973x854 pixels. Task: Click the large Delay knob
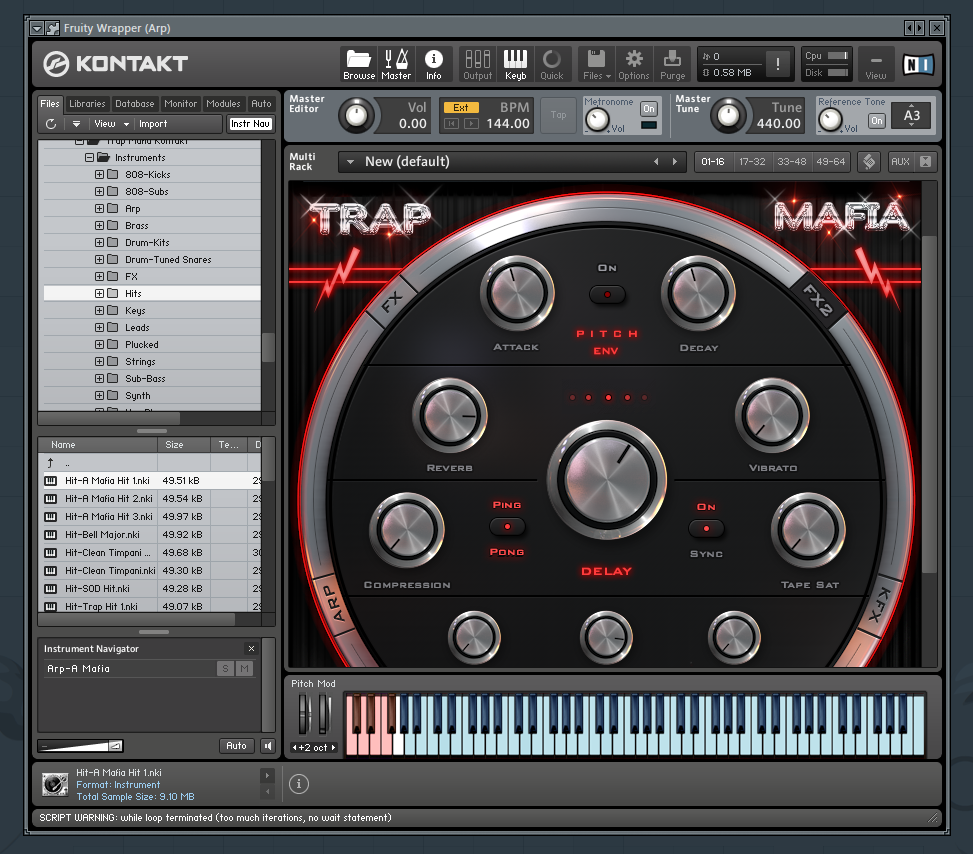[607, 480]
